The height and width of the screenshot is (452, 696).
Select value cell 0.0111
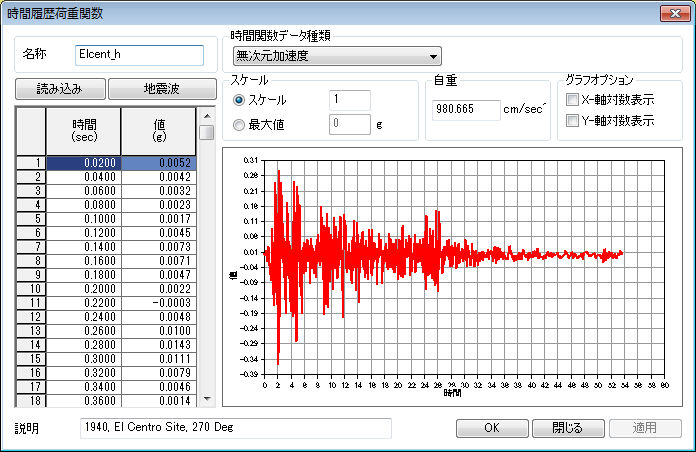[159, 359]
